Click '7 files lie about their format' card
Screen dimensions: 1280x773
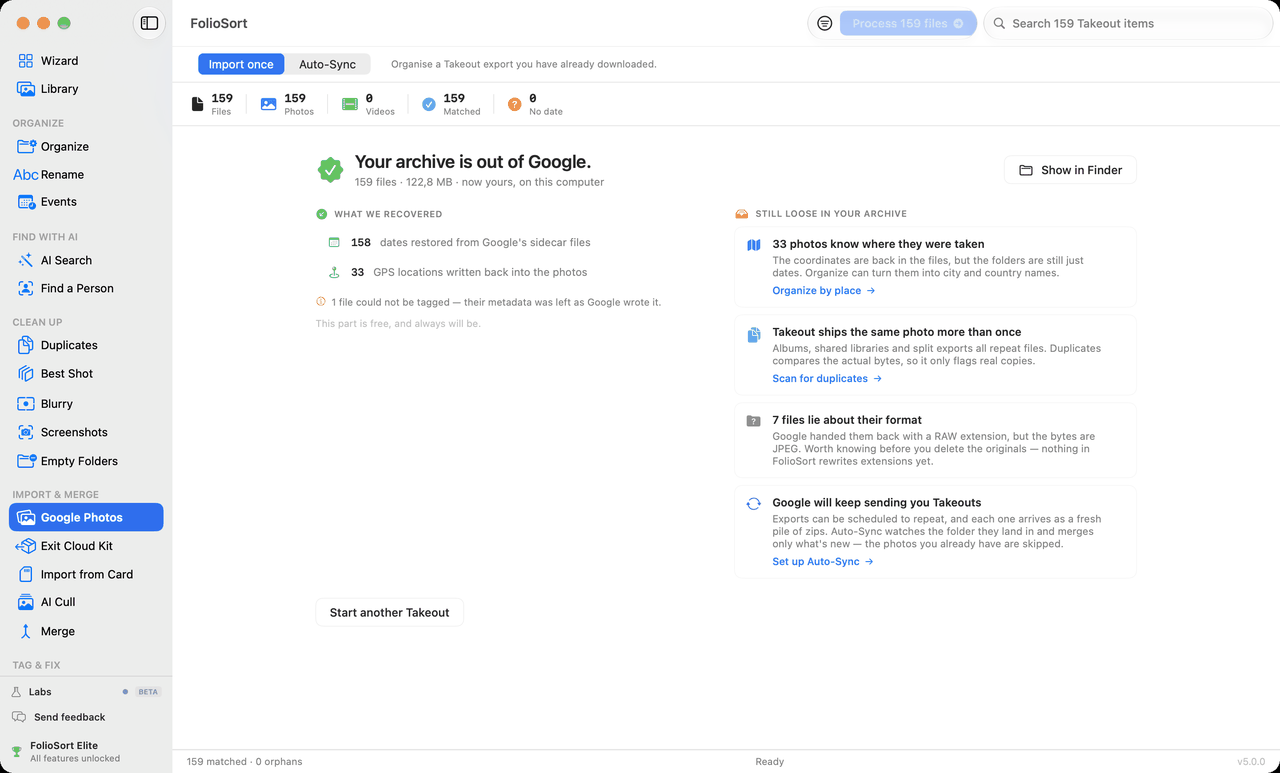[x=935, y=440]
